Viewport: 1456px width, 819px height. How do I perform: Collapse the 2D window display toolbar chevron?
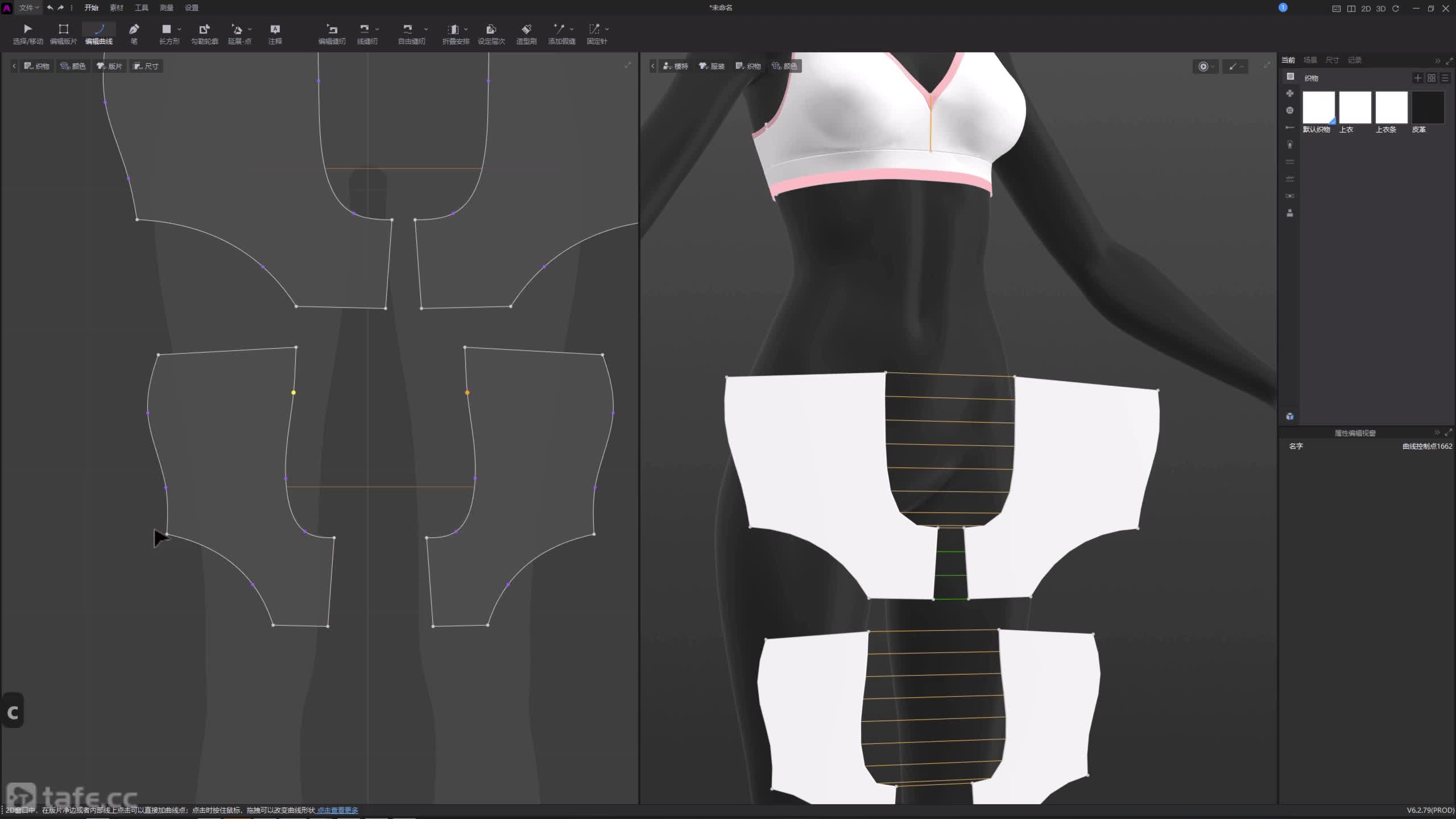coord(14,66)
